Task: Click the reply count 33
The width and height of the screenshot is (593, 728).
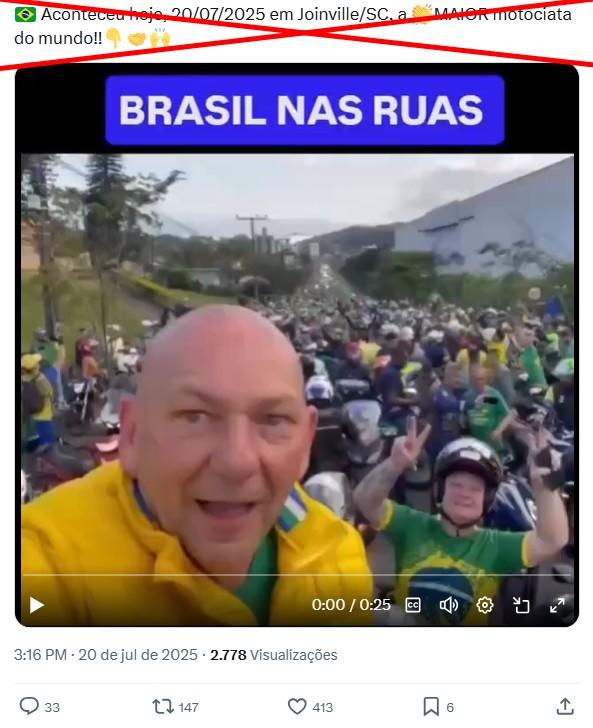Action: coord(52,708)
